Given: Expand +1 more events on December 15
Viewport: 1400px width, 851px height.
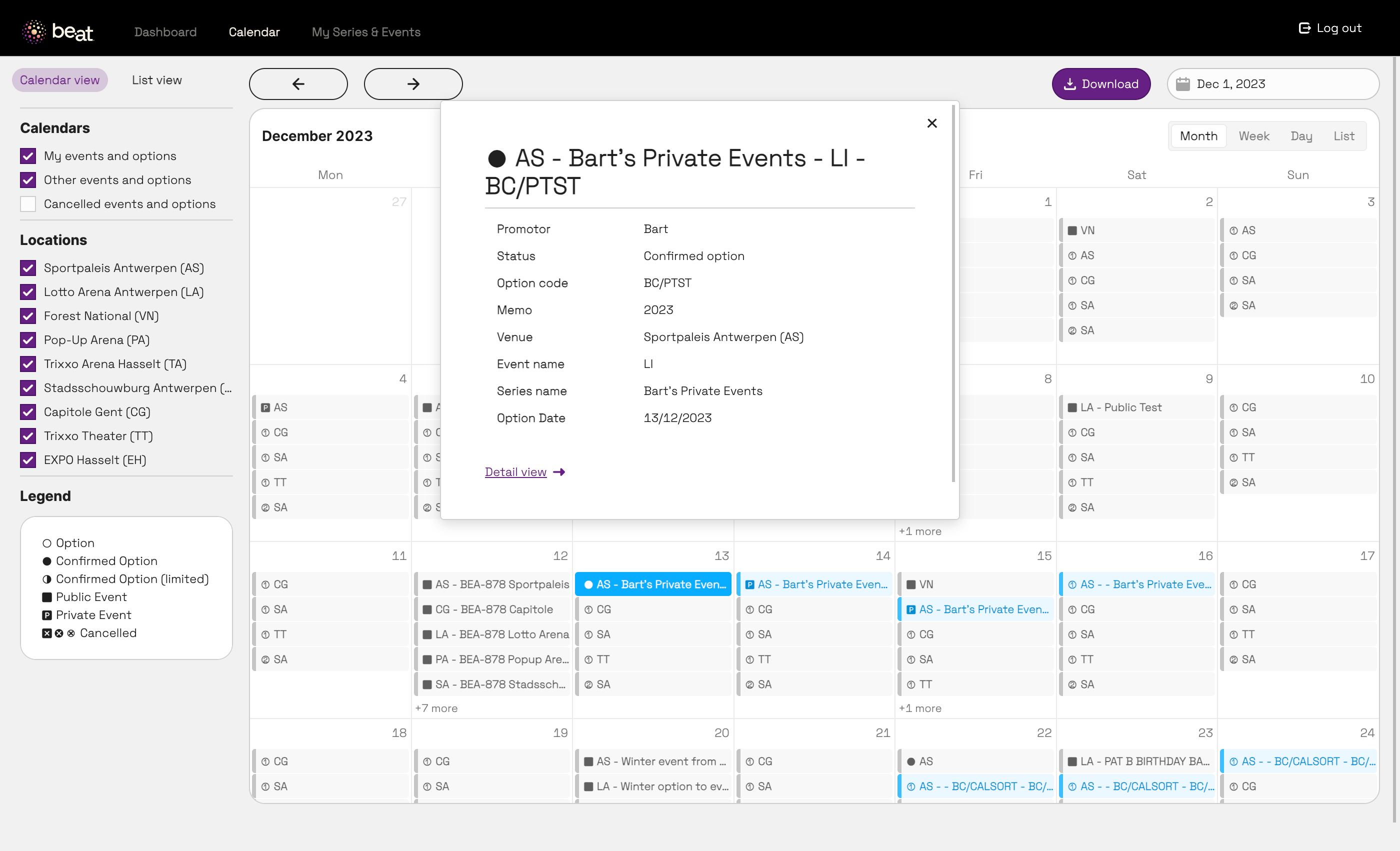Looking at the screenshot, I should (x=920, y=708).
